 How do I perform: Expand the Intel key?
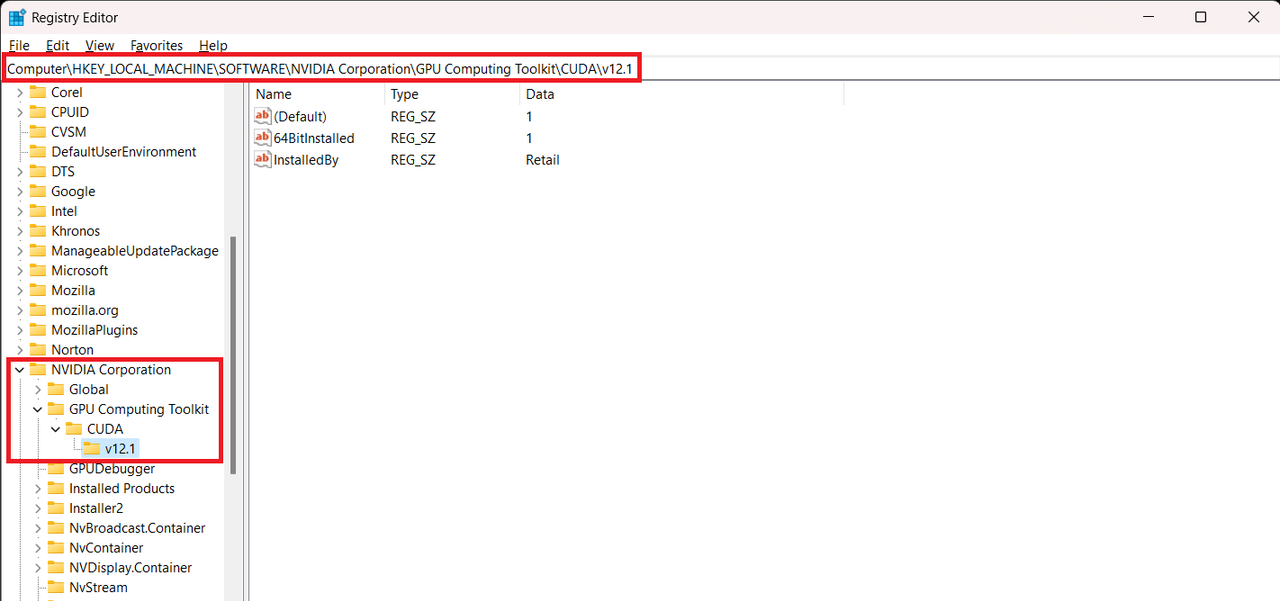point(20,211)
